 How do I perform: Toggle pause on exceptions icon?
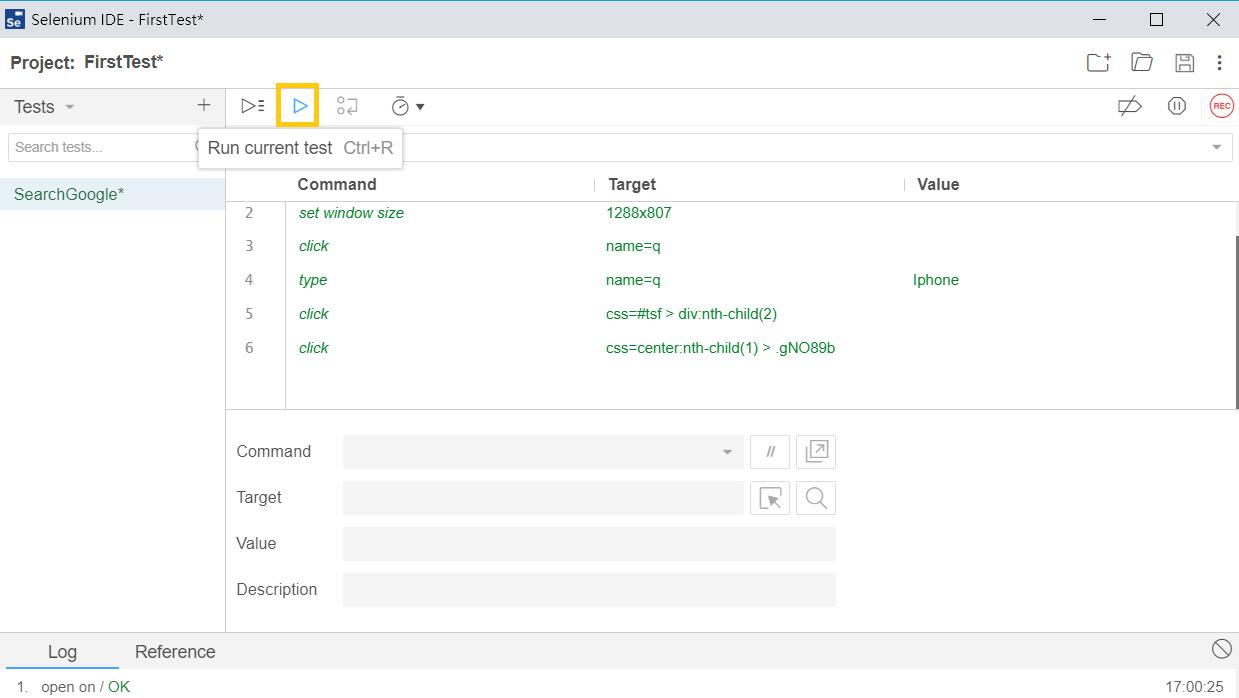1176,106
